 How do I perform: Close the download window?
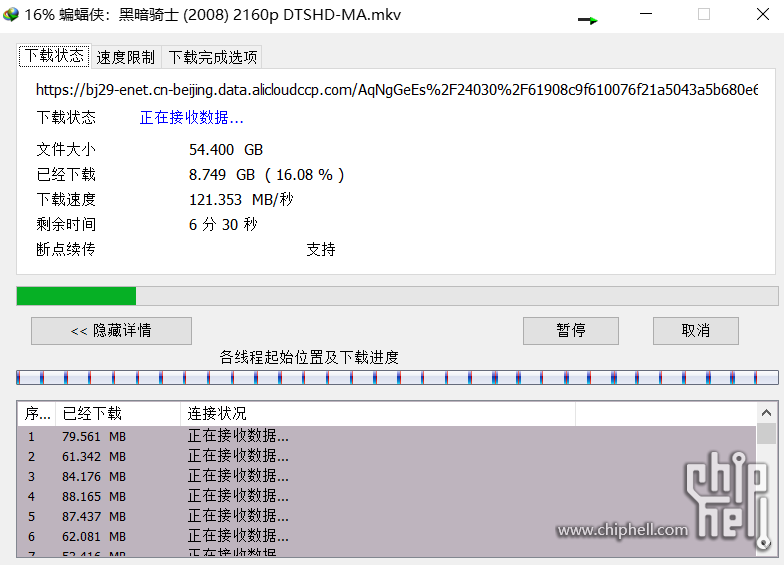(x=762, y=14)
